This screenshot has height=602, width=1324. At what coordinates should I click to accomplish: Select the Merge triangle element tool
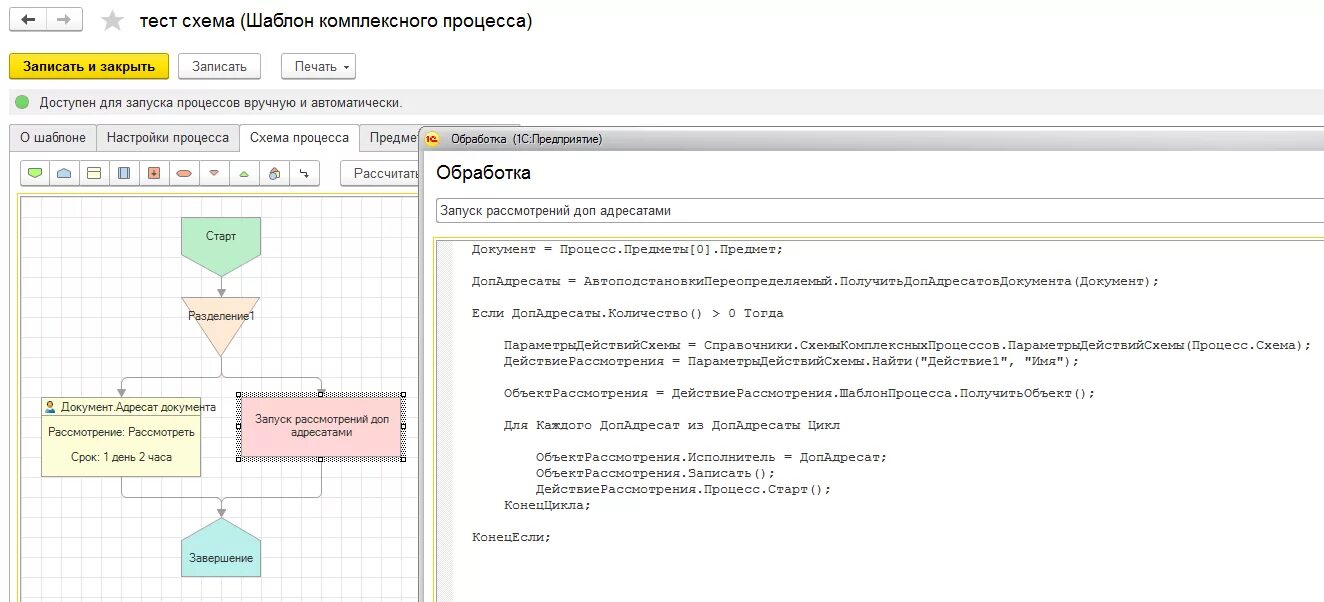coord(243,173)
